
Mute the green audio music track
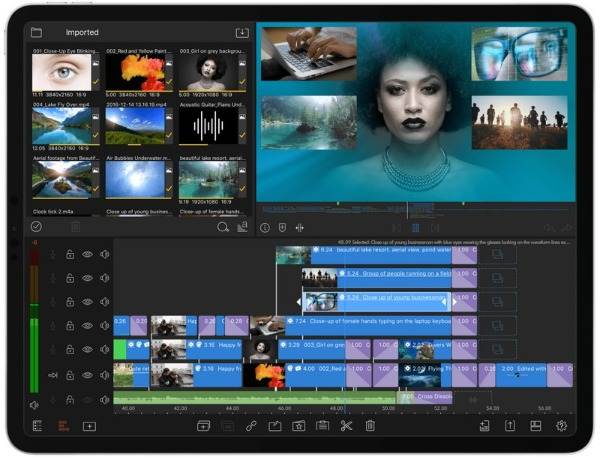tap(104, 400)
